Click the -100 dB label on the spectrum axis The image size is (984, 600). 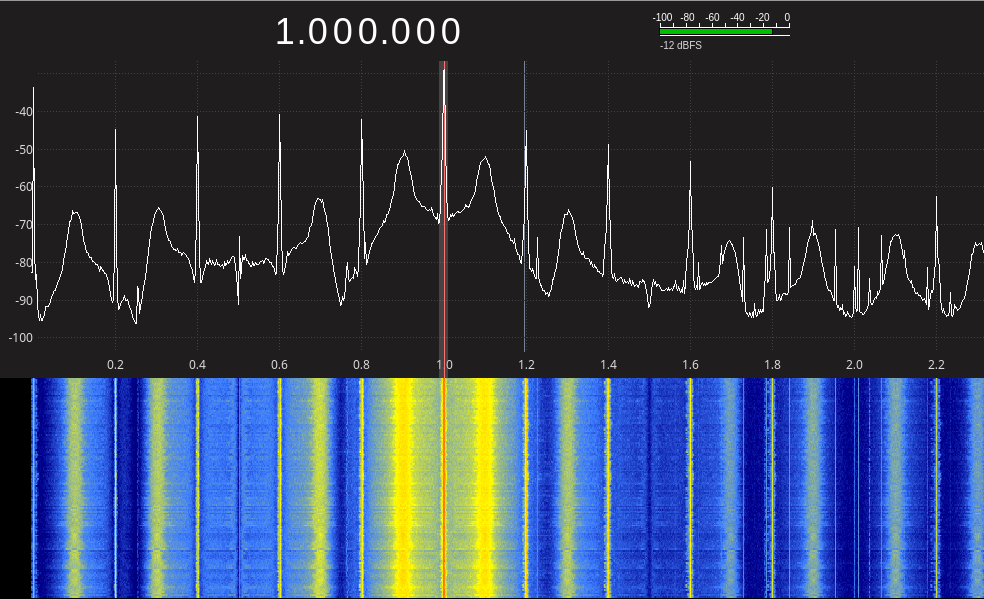coord(21,338)
